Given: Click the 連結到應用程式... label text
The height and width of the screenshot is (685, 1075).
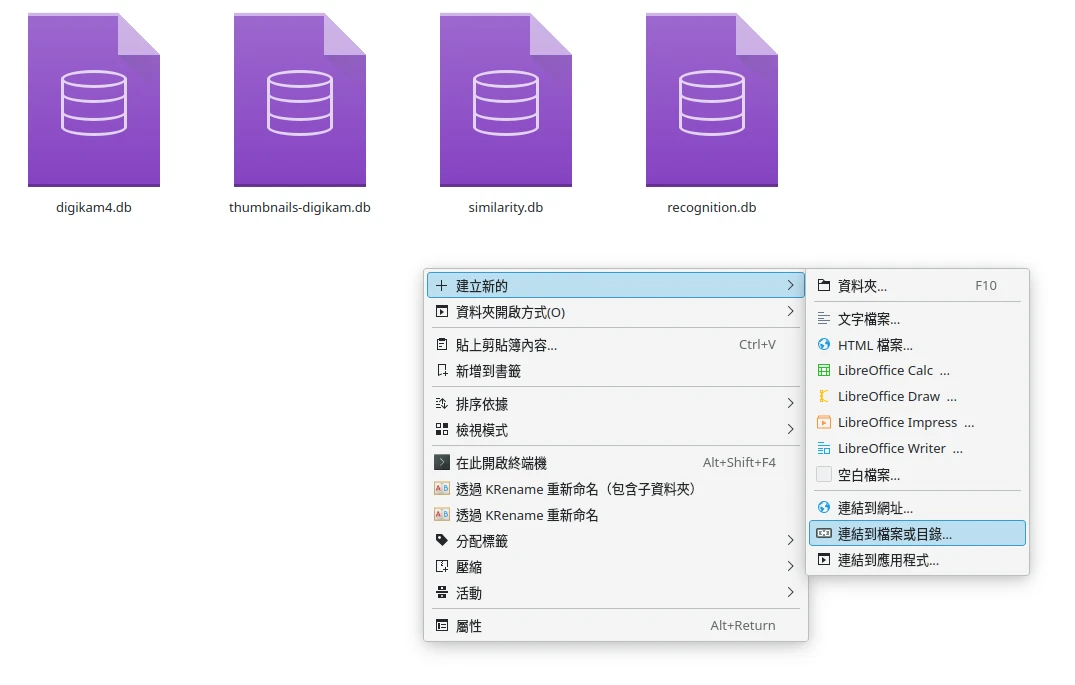Looking at the screenshot, I should [889, 560].
